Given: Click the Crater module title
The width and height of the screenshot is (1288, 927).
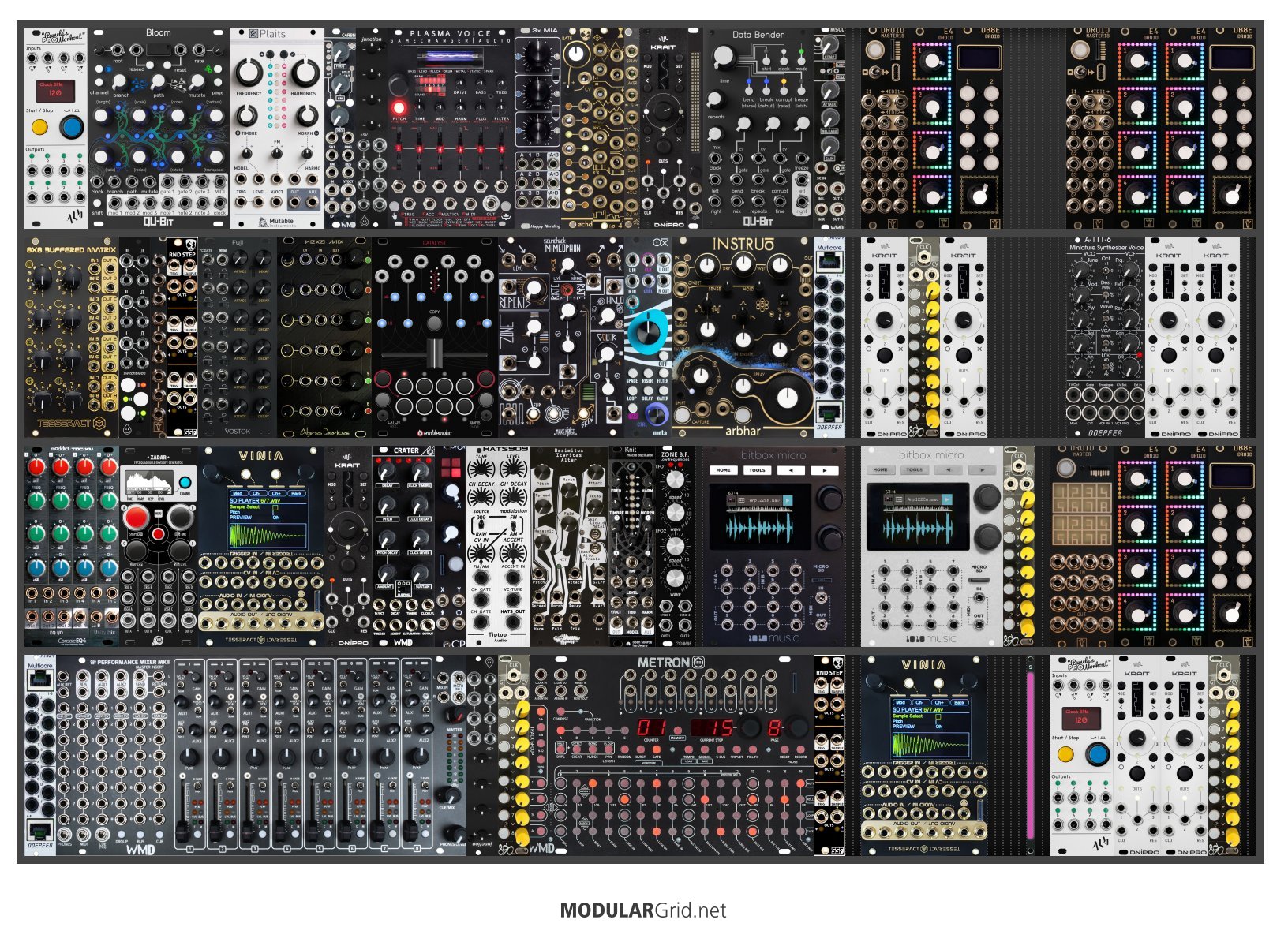Looking at the screenshot, I should (x=406, y=450).
